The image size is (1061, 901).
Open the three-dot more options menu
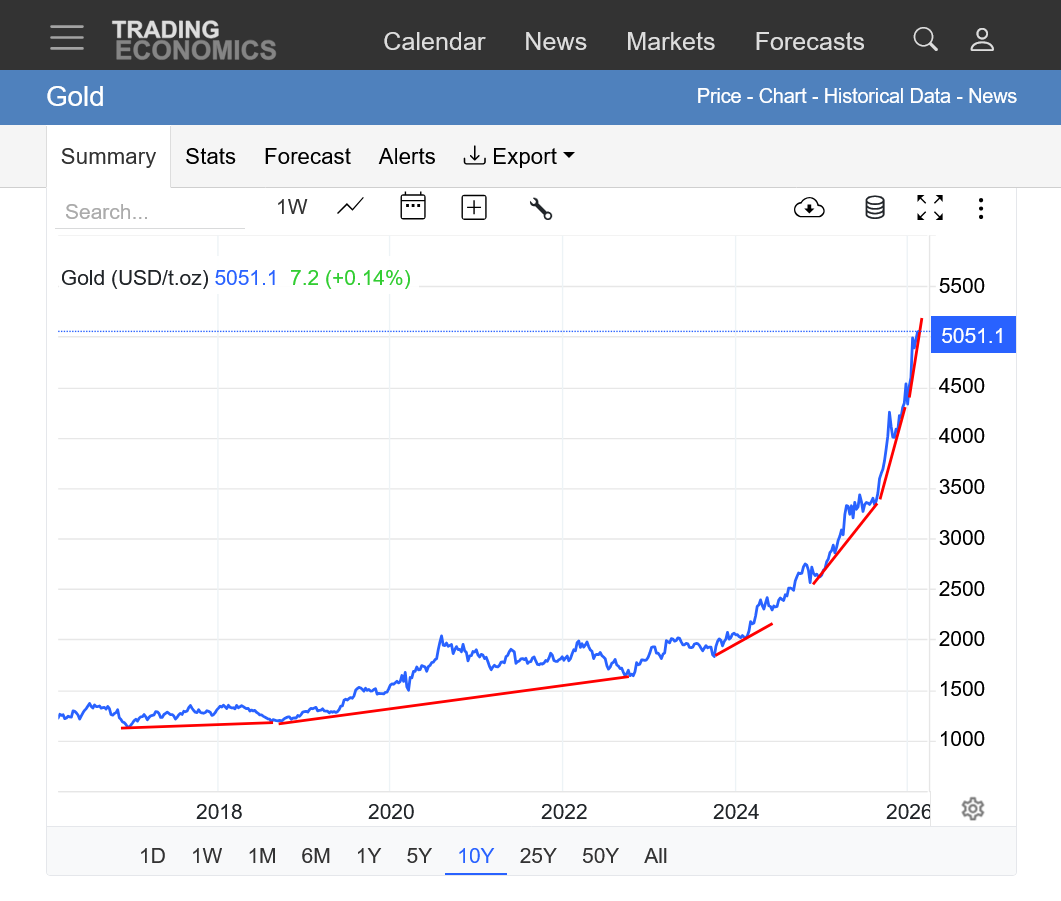pos(982,208)
